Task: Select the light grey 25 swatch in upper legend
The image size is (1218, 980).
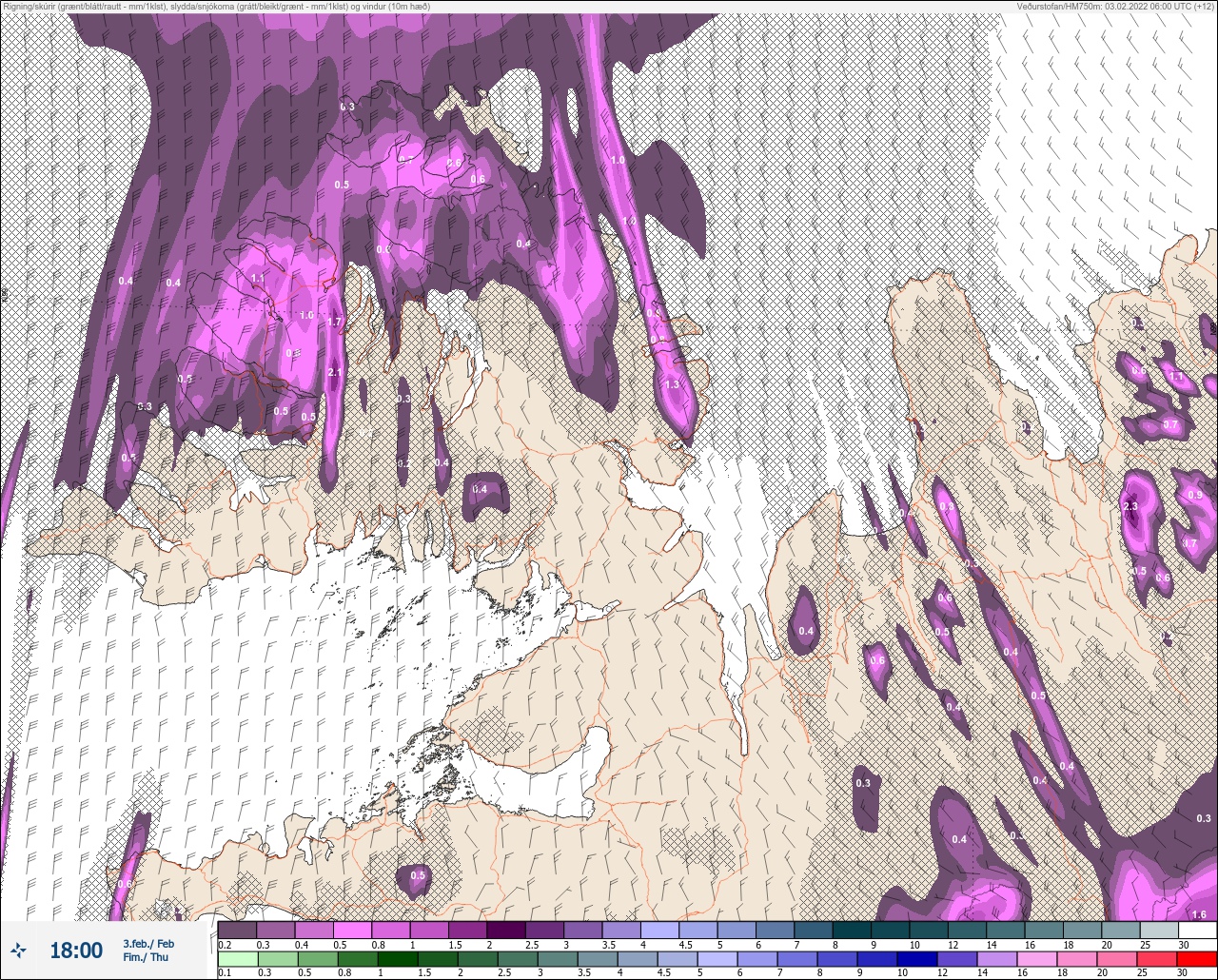Action: point(1159,930)
